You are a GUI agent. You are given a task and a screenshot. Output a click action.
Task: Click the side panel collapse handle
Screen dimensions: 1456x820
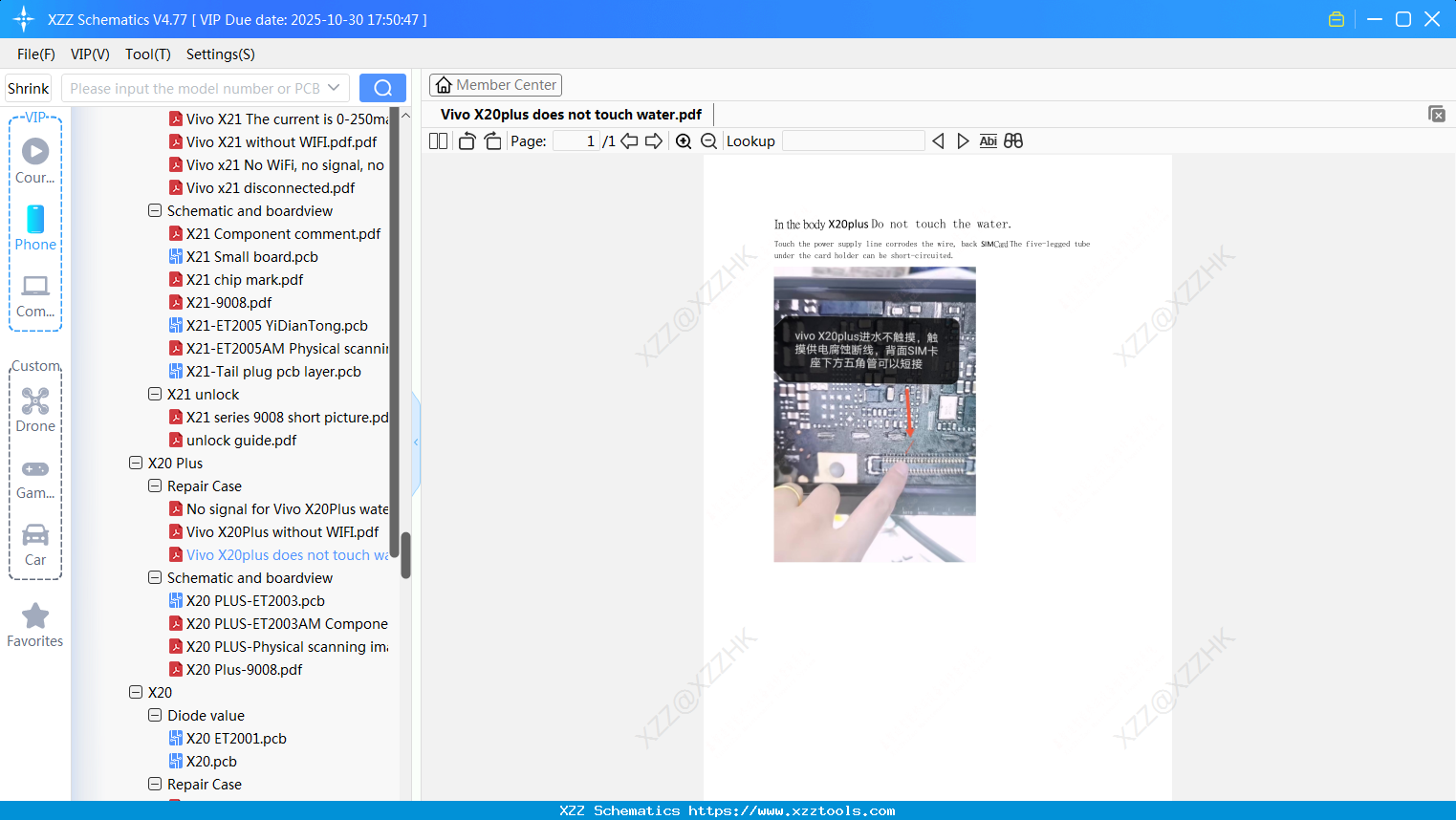pos(416,442)
